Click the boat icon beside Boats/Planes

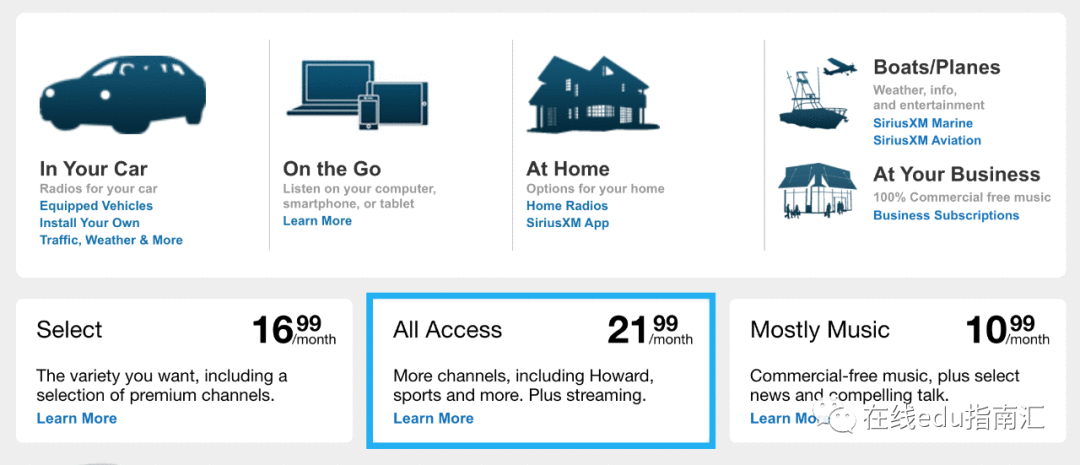(x=813, y=101)
